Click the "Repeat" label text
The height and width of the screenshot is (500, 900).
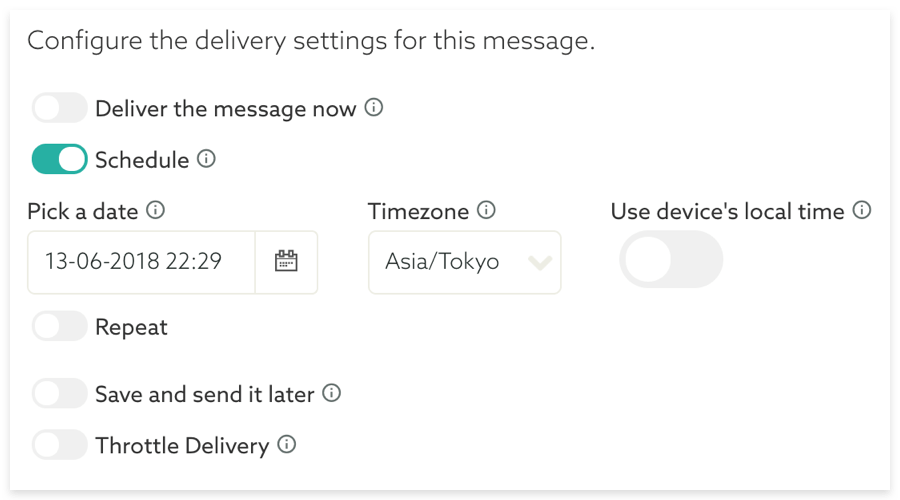click(x=131, y=327)
